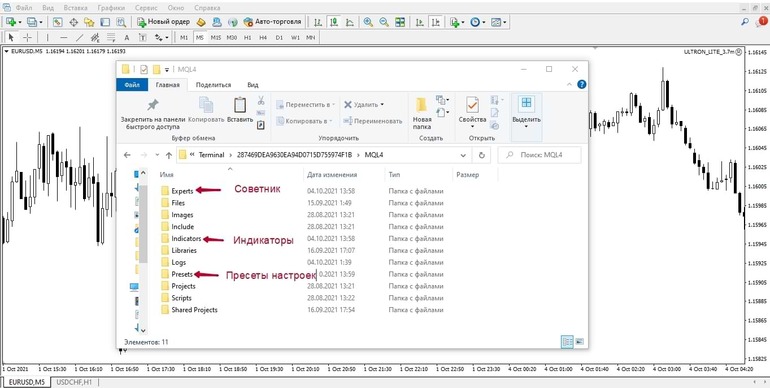The height and width of the screenshot is (388, 770).
Task: Click the refresh icon beside address bar
Action: tap(482, 155)
